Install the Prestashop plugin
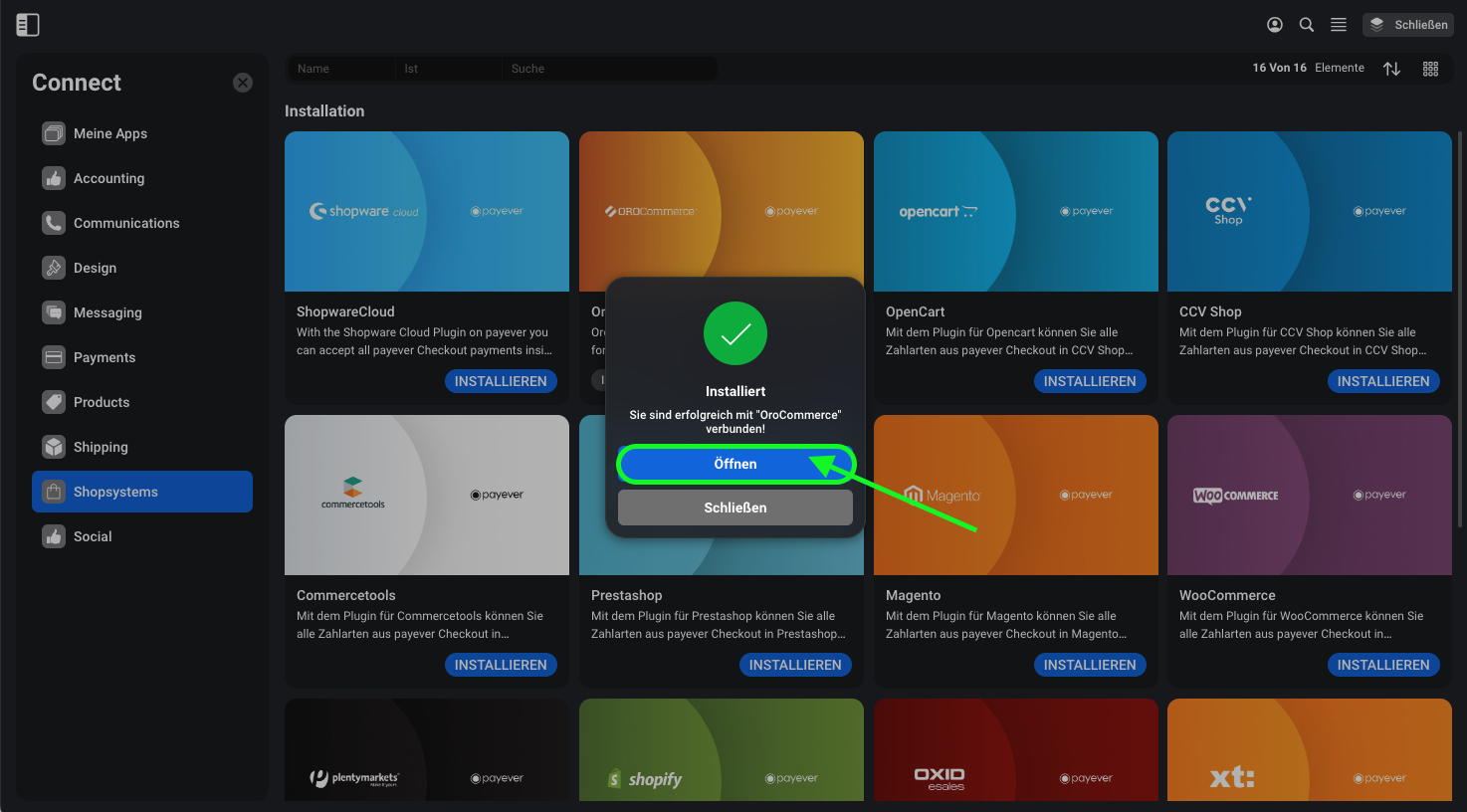The image size is (1467, 812). [x=795, y=665]
